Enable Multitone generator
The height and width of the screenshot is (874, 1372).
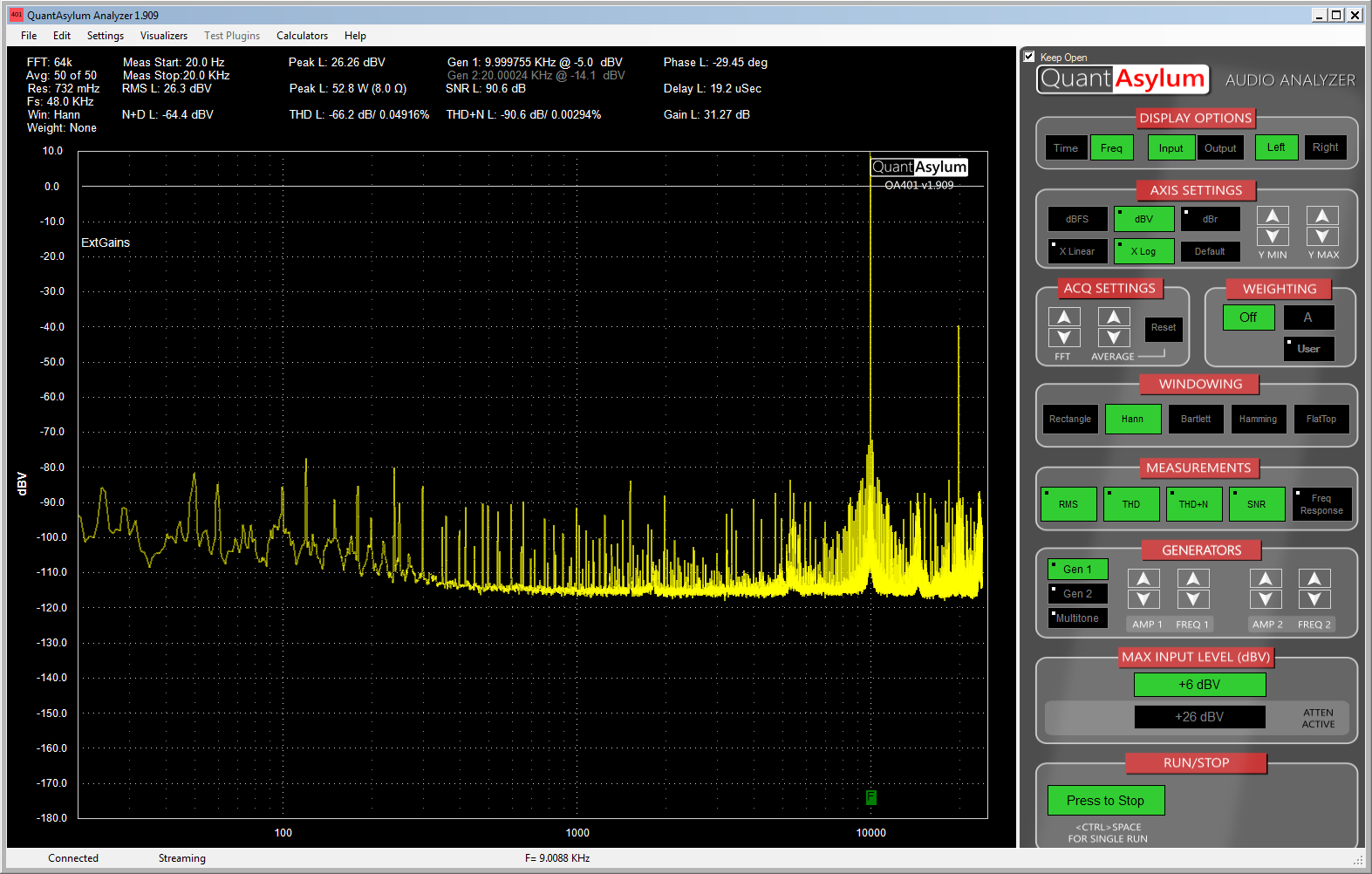pos(1078,618)
